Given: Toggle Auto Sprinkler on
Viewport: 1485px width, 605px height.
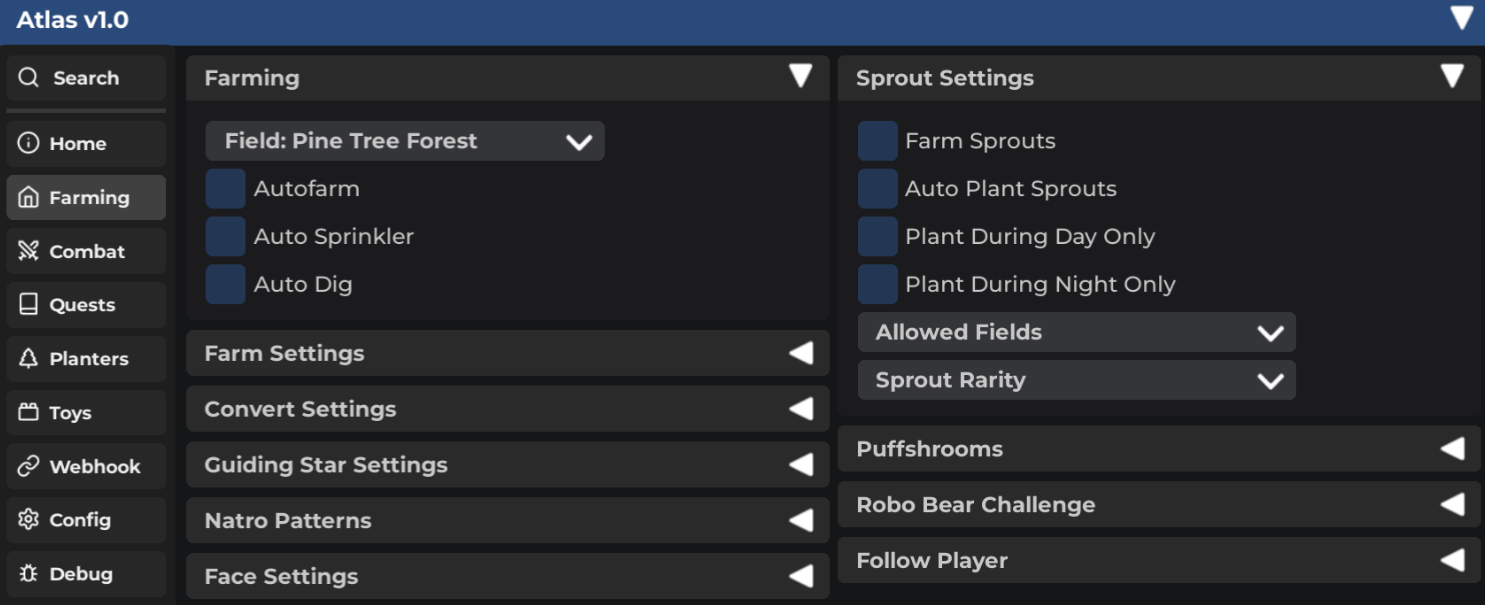Looking at the screenshot, I should tap(226, 237).
